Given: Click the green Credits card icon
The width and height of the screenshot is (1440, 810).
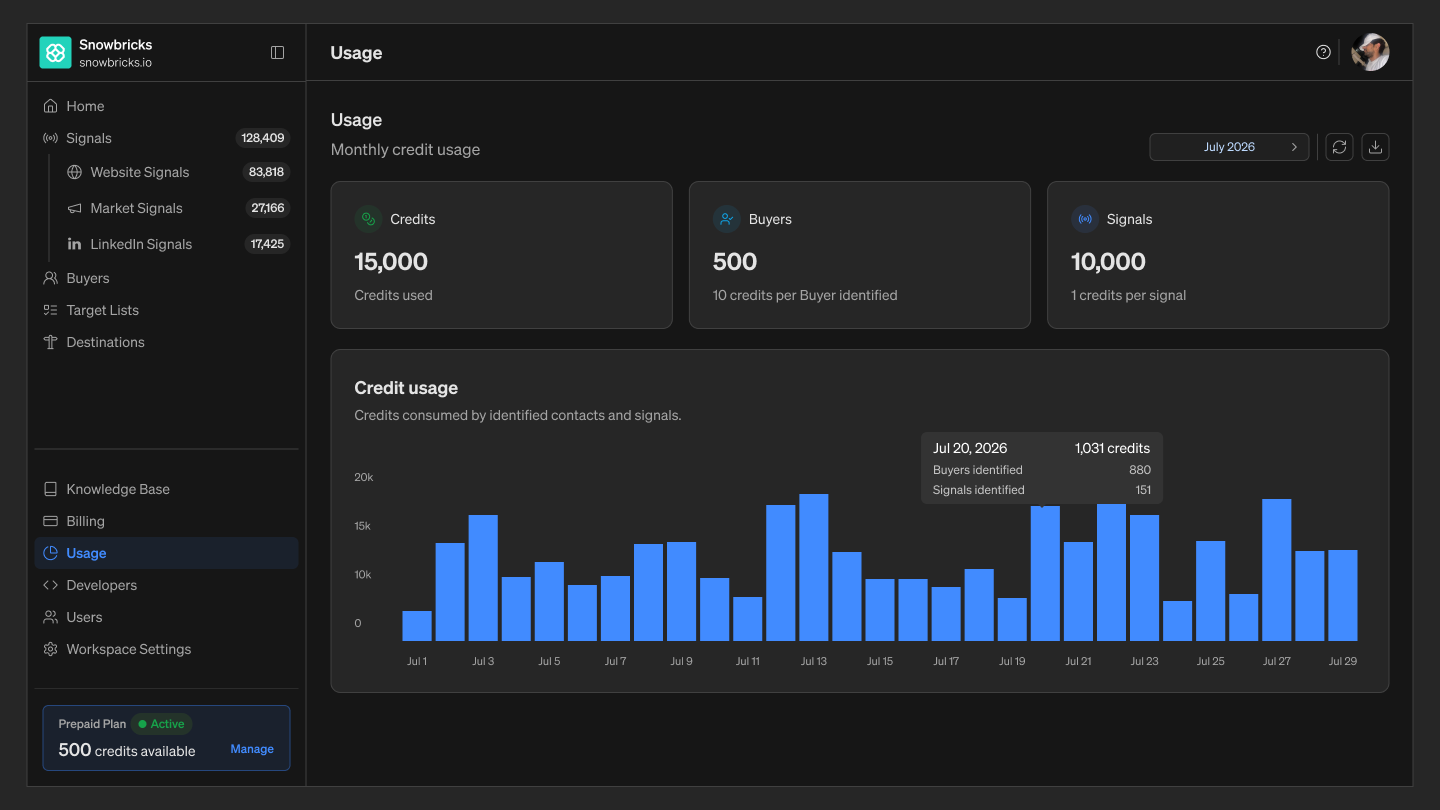Looking at the screenshot, I should pos(368,219).
